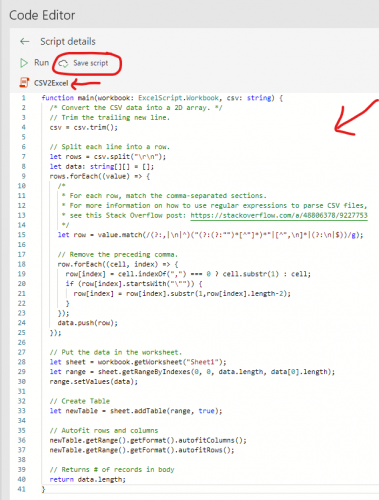
Task: Select the CSV2Excel script name
Action: (x=51, y=83)
